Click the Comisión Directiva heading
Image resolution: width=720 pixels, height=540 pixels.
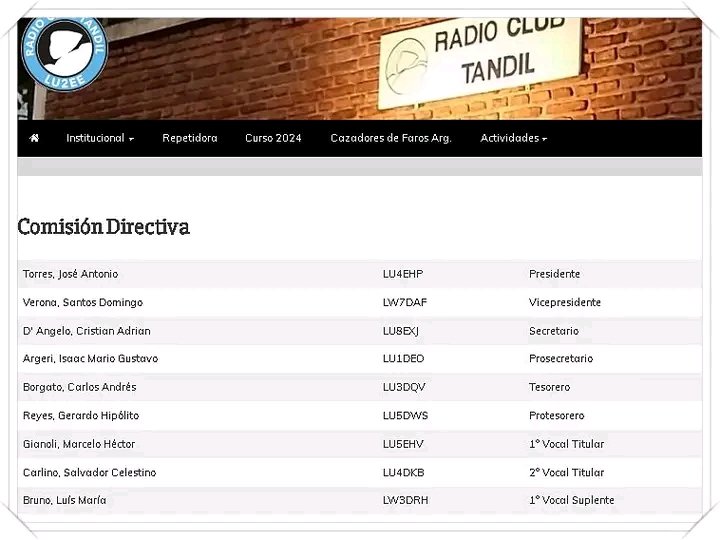[x=104, y=227]
